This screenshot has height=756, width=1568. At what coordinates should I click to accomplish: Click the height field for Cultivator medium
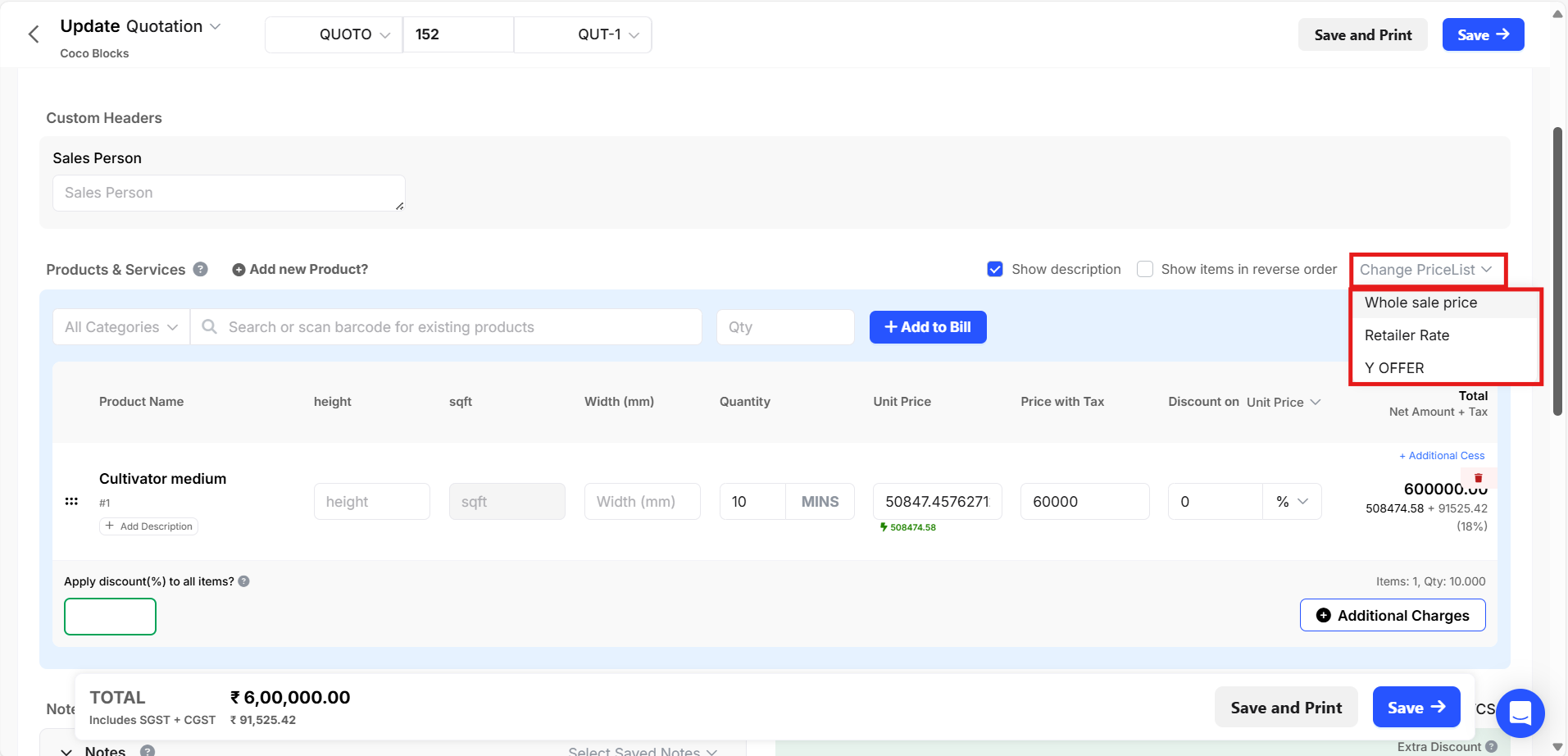click(372, 501)
